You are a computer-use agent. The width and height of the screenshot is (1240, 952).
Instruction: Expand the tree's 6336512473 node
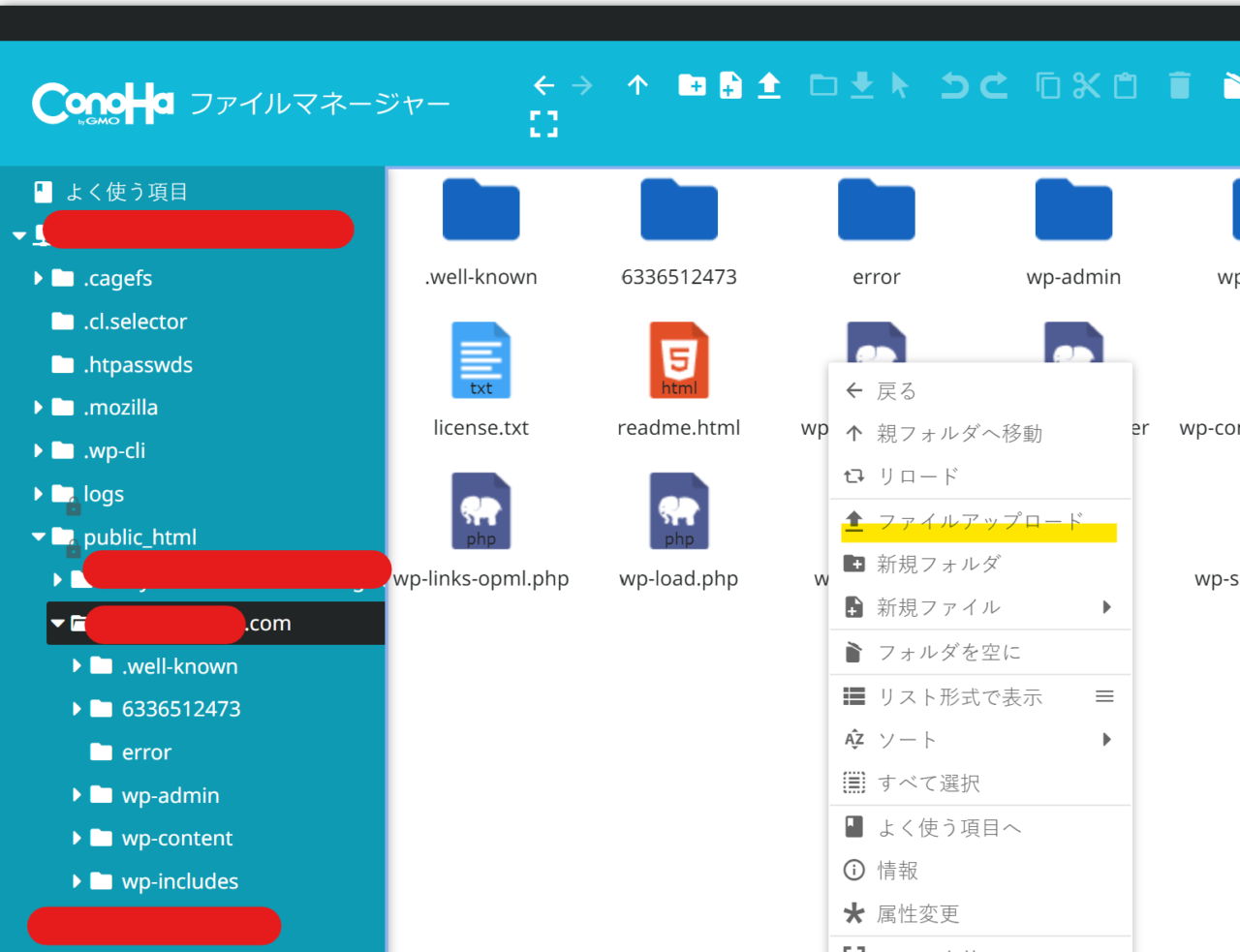77,709
